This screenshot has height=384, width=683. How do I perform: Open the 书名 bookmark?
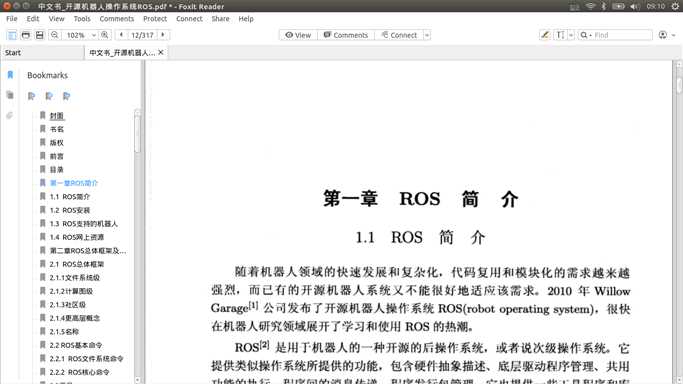tap(57, 129)
